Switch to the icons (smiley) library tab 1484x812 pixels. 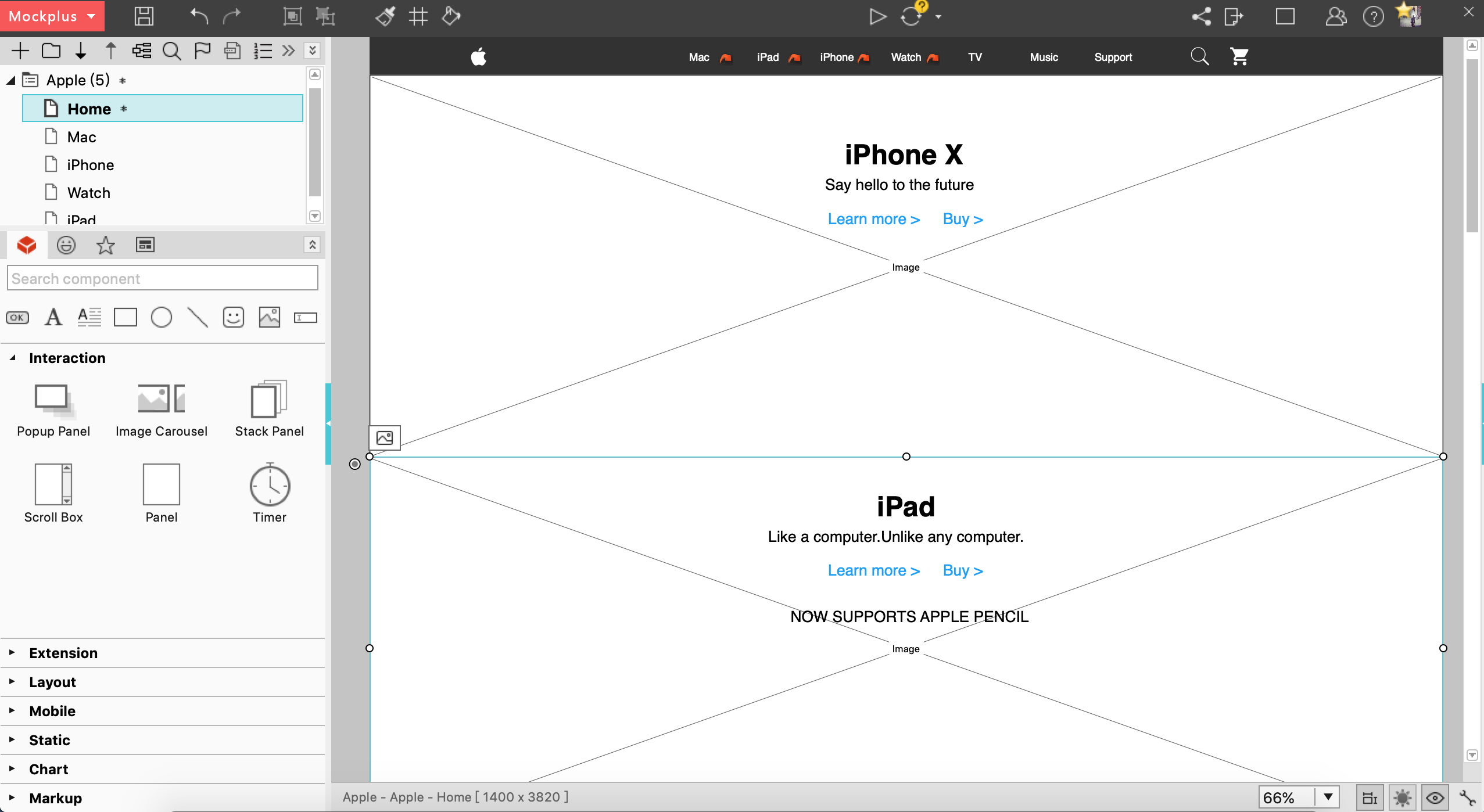(x=66, y=245)
